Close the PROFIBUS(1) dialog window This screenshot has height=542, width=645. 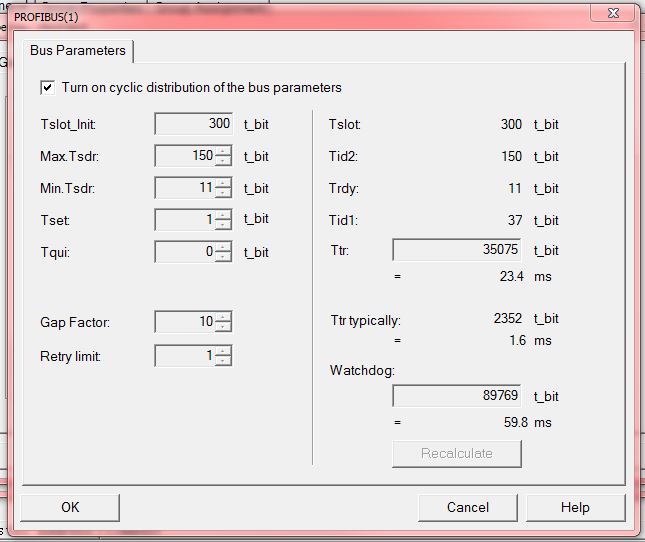(x=613, y=13)
